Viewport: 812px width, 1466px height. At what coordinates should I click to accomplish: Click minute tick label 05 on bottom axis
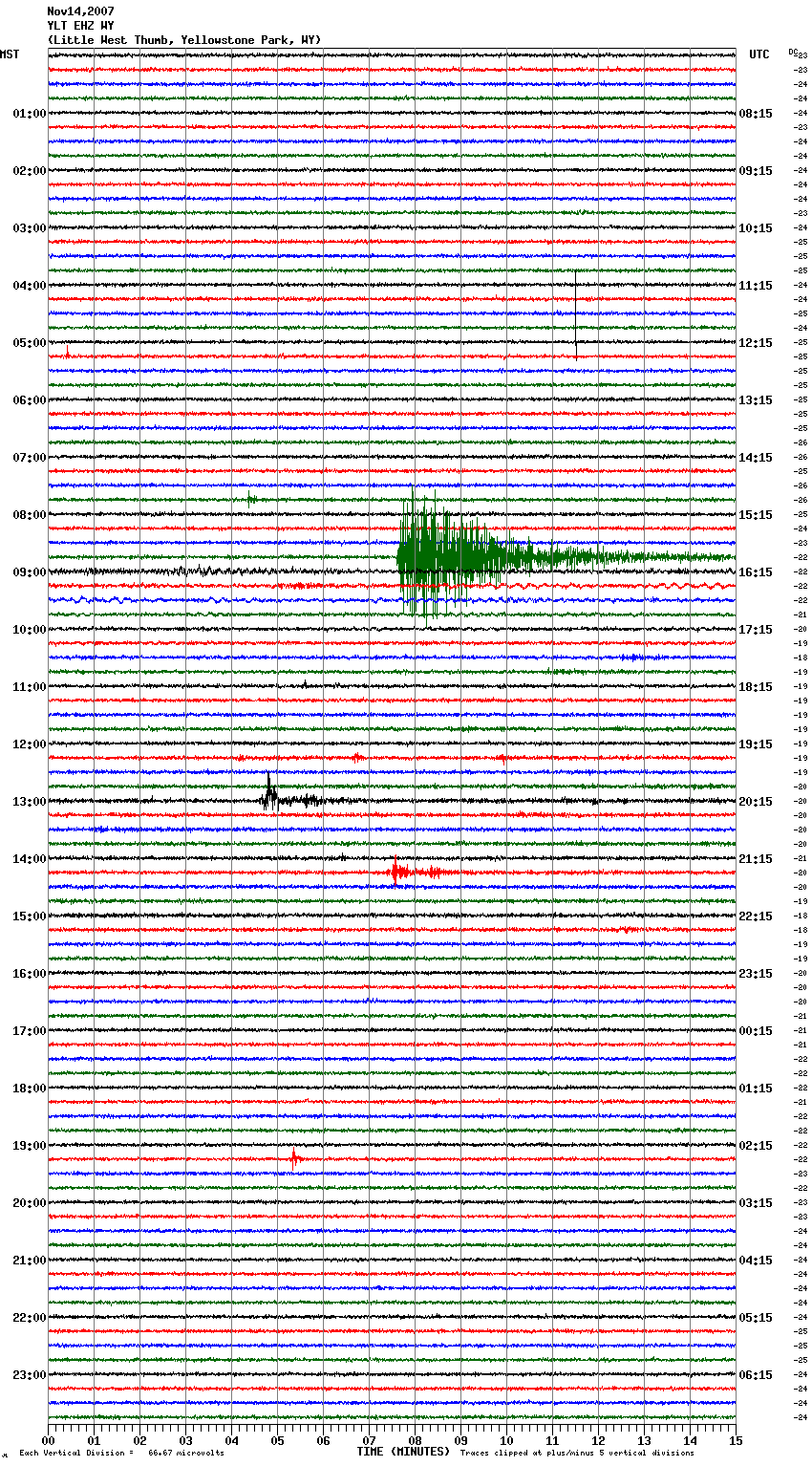277,1440
